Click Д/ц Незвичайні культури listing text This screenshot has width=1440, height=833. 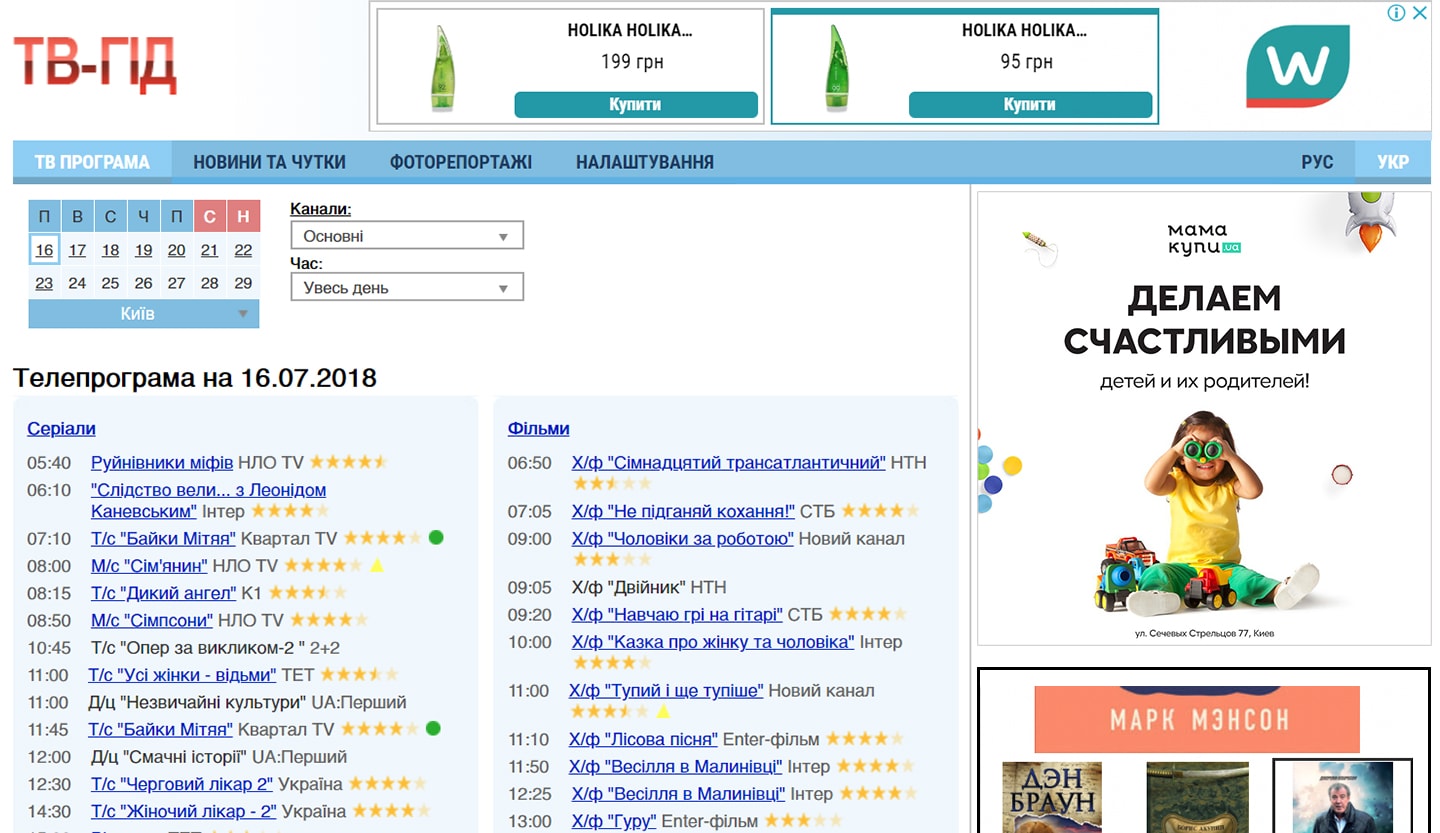pyautogui.click(x=197, y=702)
